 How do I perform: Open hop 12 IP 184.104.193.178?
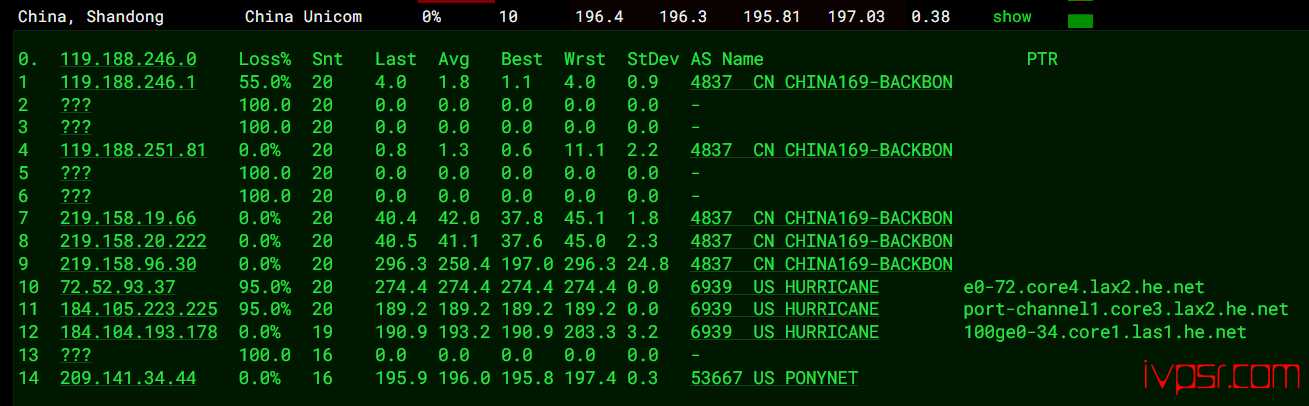139,332
